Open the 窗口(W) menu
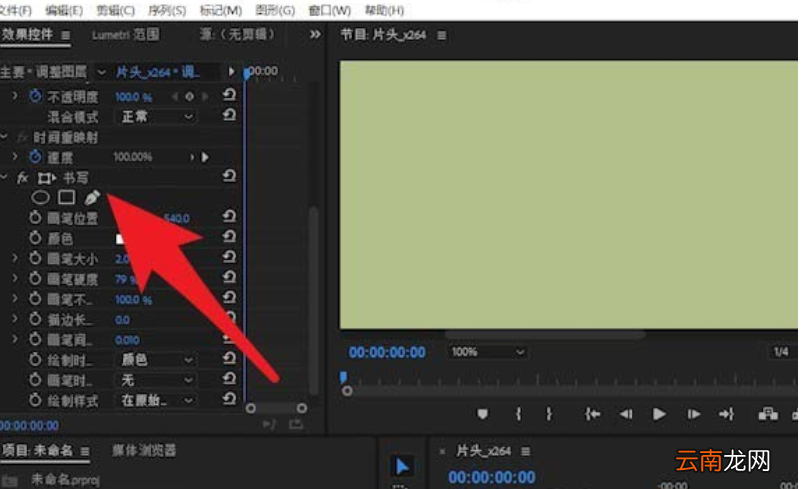Viewport: 808px width, 489px height. point(330,10)
